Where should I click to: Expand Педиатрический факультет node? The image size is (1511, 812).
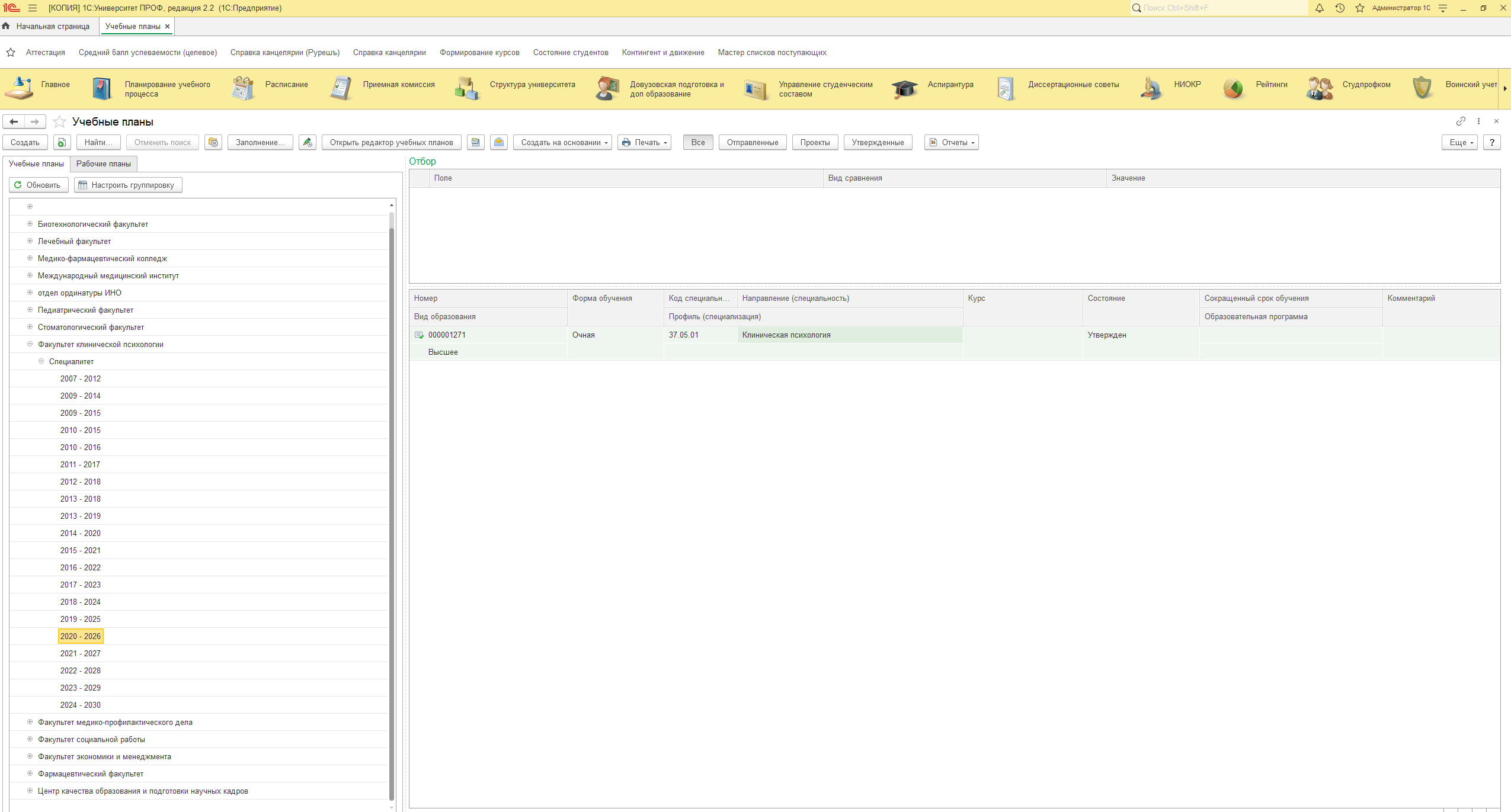(x=30, y=310)
